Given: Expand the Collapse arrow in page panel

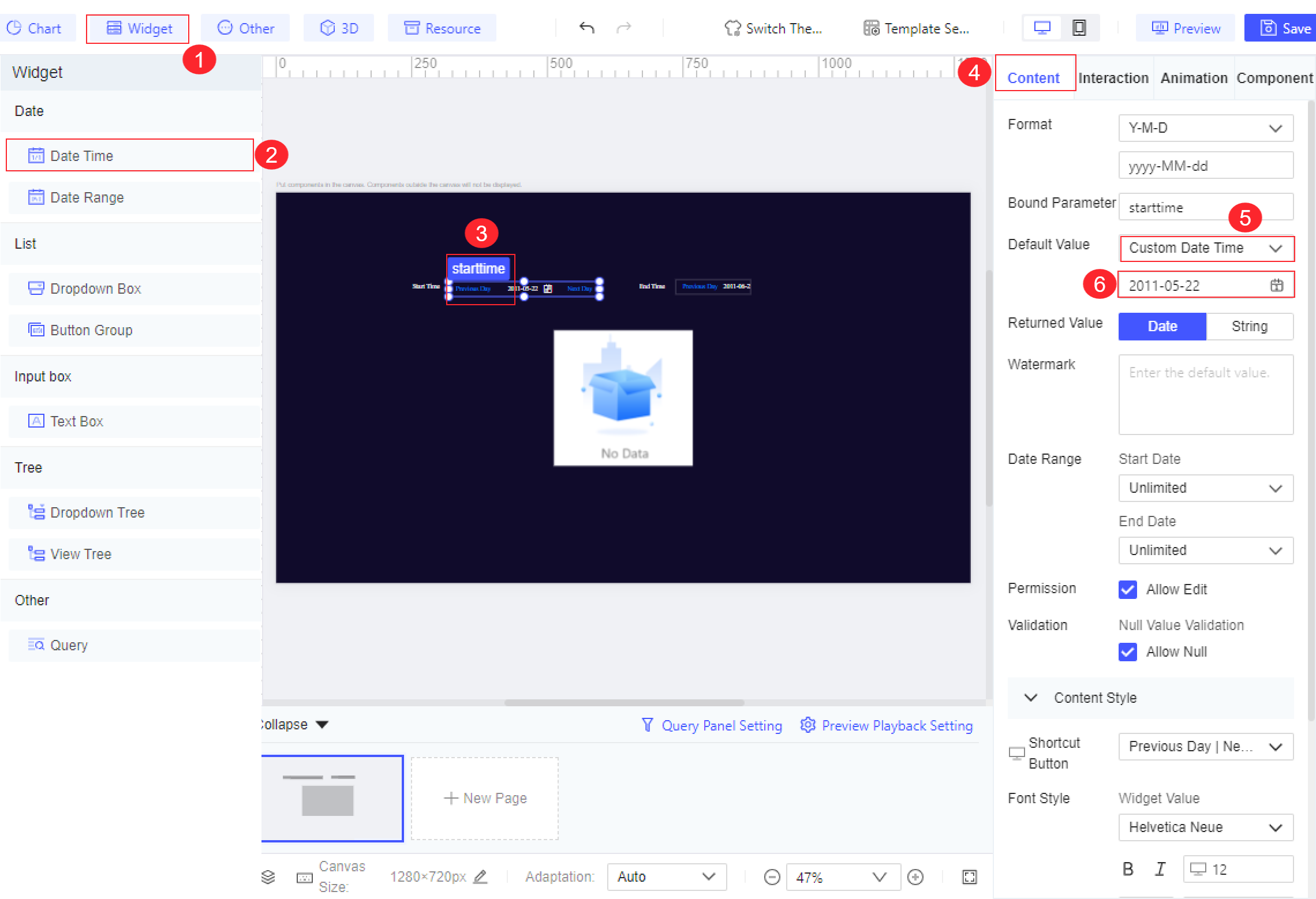Looking at the screenshot, I should tap(323, 724).
